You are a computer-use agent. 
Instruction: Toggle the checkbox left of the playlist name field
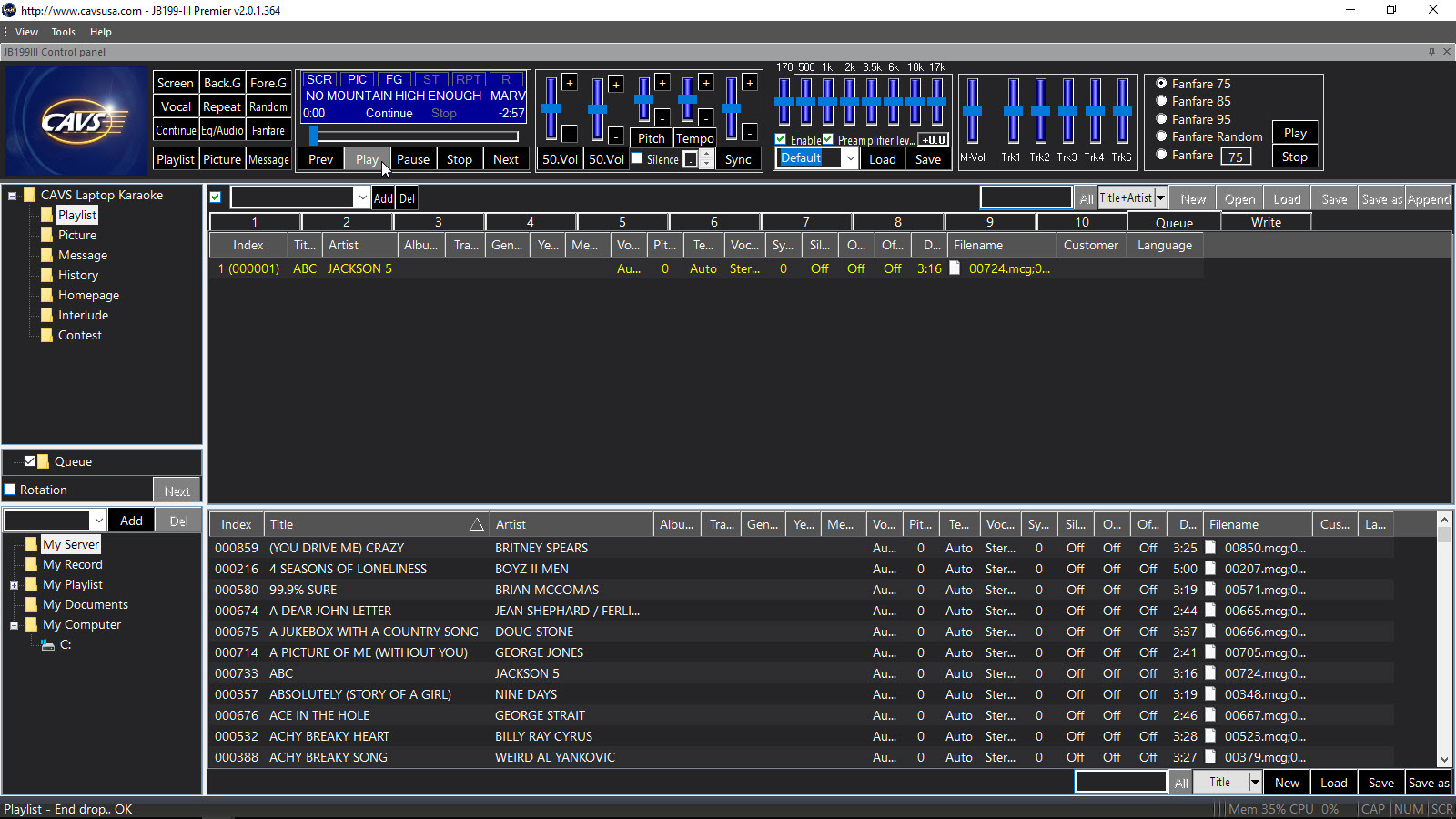(216, 197)
